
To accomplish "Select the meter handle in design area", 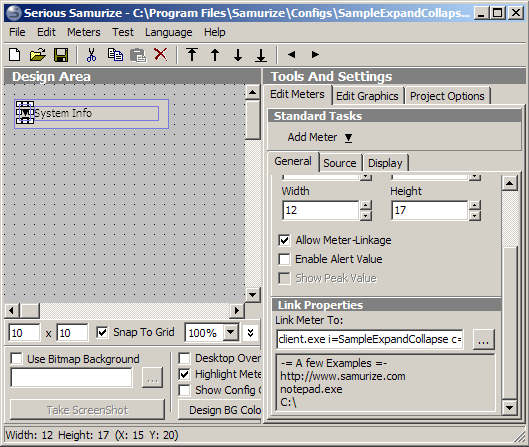I will click(x=25, y=113).
